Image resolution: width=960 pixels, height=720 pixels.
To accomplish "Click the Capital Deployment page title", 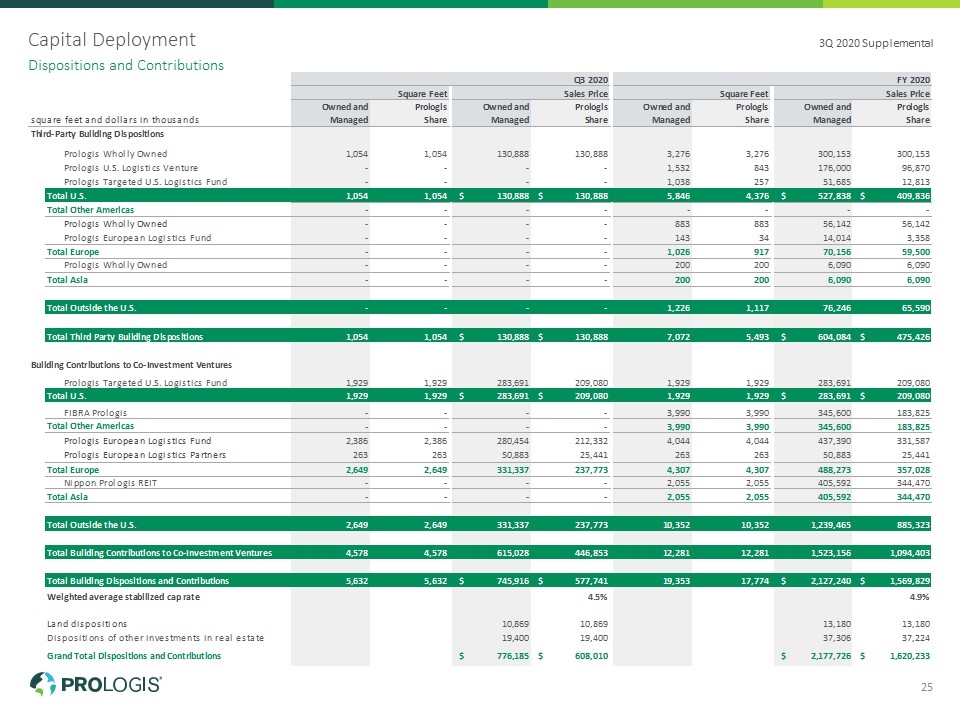I will coord(111,40).
